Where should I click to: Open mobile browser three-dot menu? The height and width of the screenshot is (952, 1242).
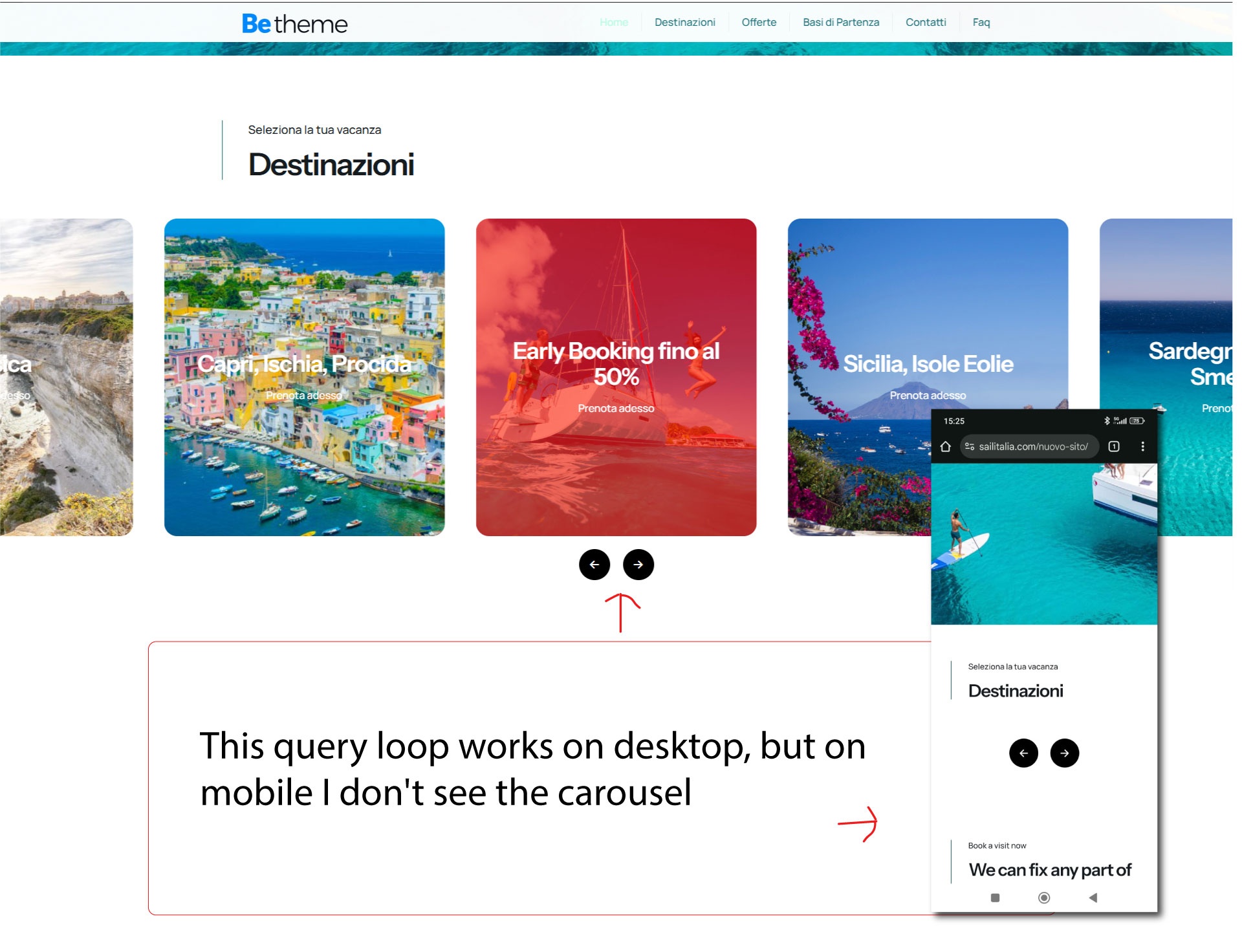click(x=1142, y=447)
